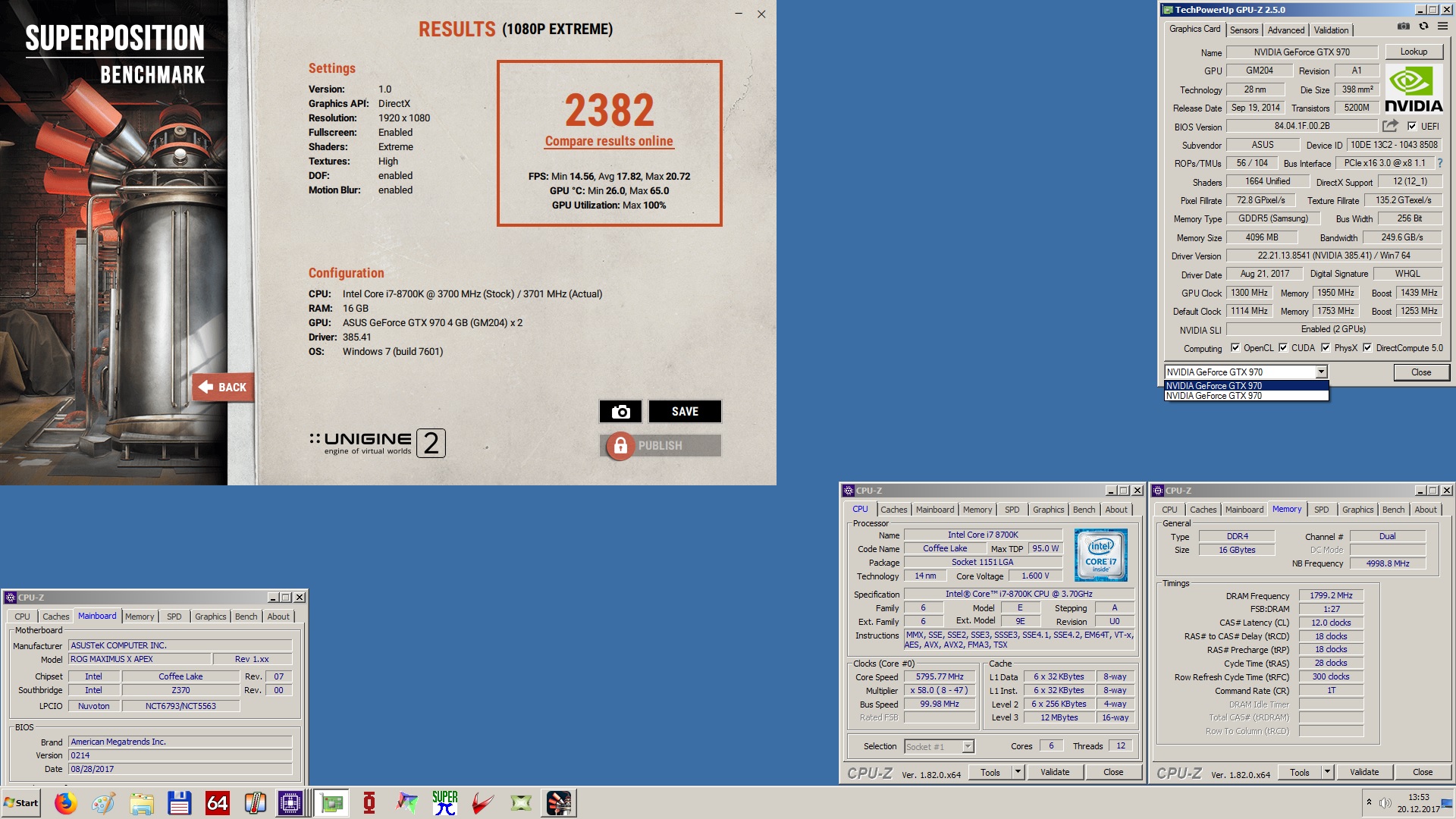
Task: Switch to the Sensors tab in GPU-Z
Action: (x=1244, y=30)
